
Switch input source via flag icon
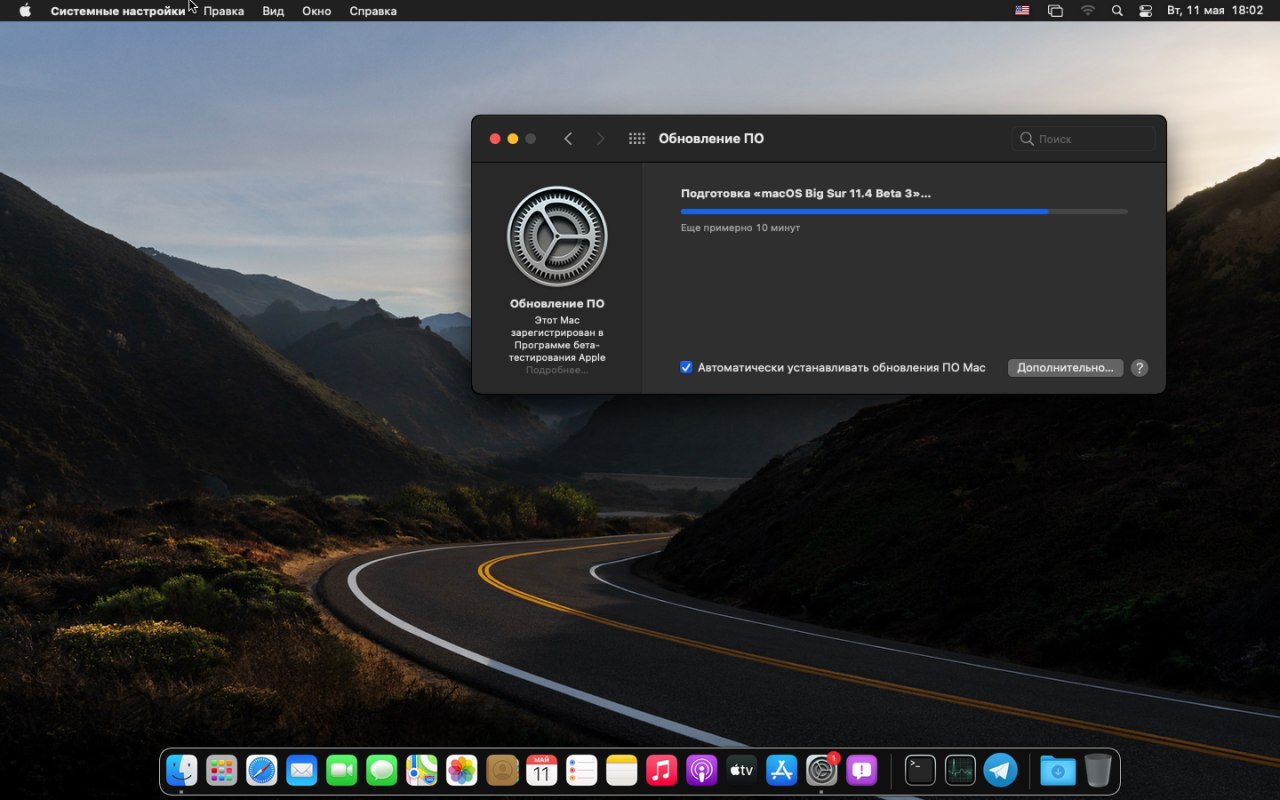pos(1022,11)
